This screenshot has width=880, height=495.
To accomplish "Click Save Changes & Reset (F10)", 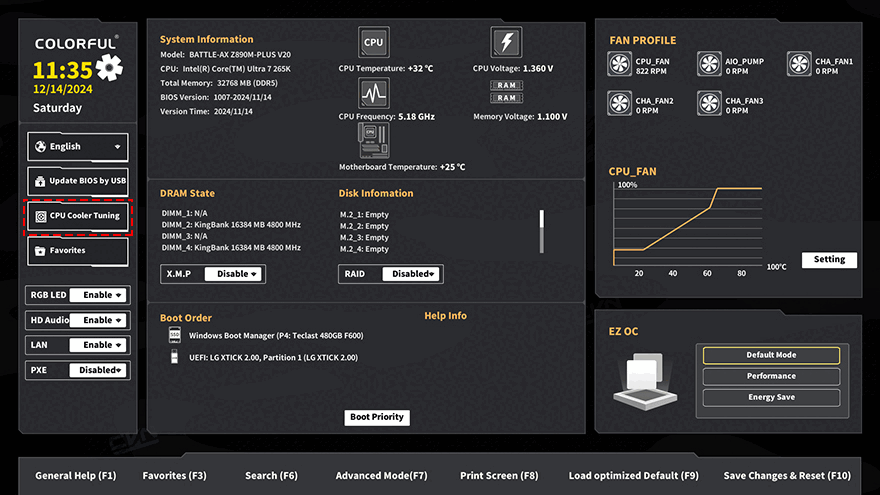I will click(787, 476).
